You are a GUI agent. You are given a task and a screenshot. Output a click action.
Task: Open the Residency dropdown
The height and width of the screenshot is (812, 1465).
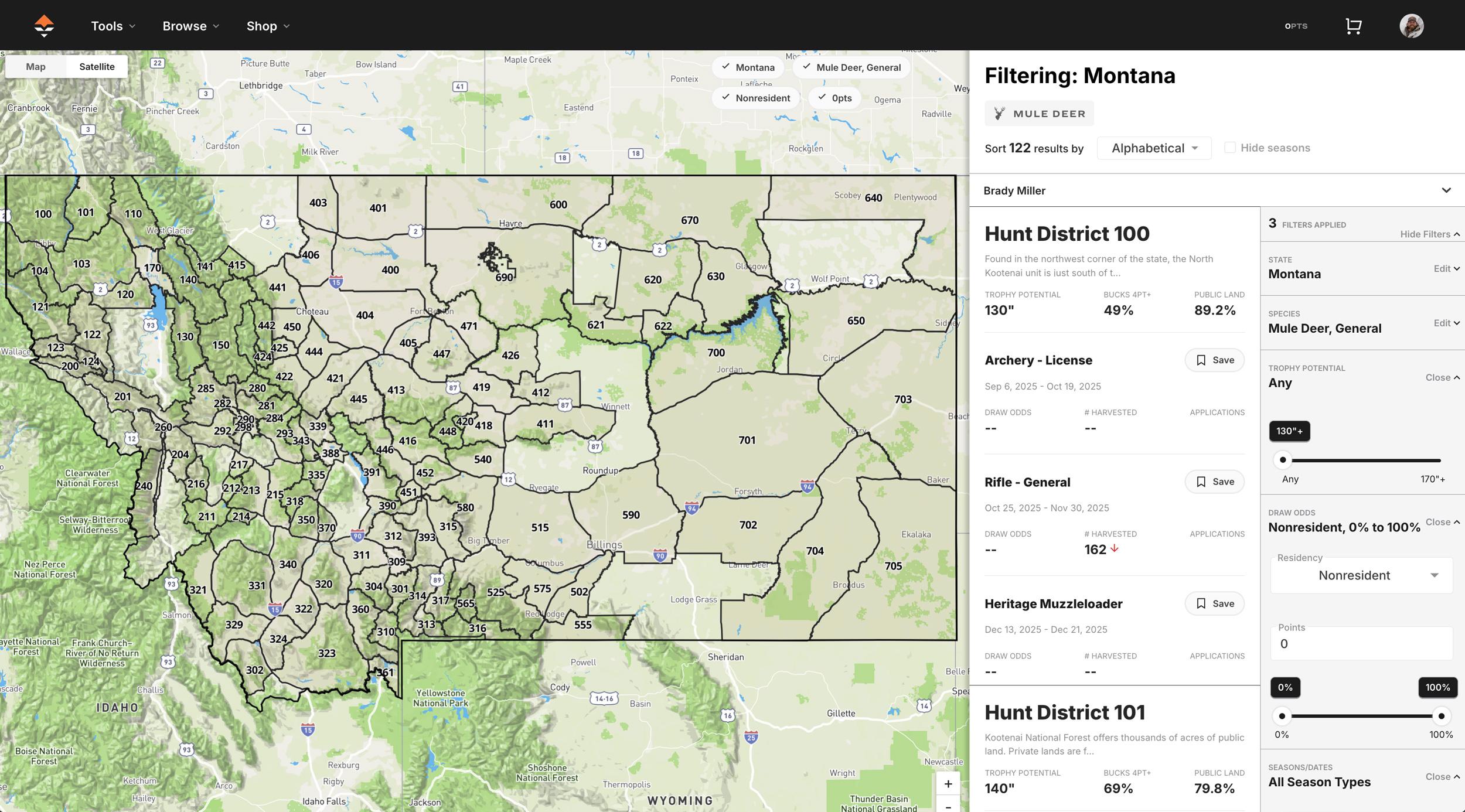coord(1361,575)
